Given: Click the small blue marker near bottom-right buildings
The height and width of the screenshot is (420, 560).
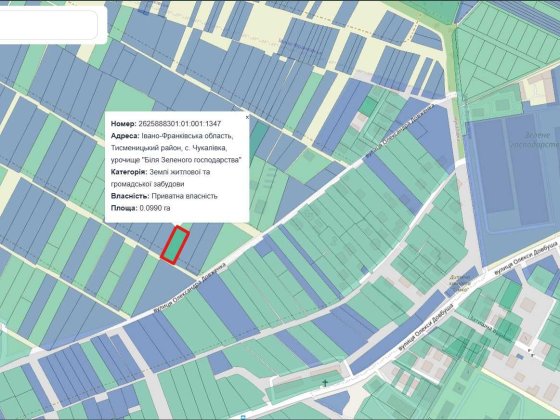Looking at the screenshot, I should pyautogui.click(x=520, y=356).
